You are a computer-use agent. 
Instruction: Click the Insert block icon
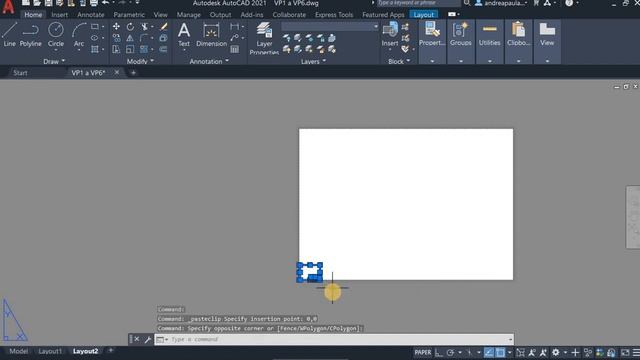pyautogui.click(x=390, y=34)
